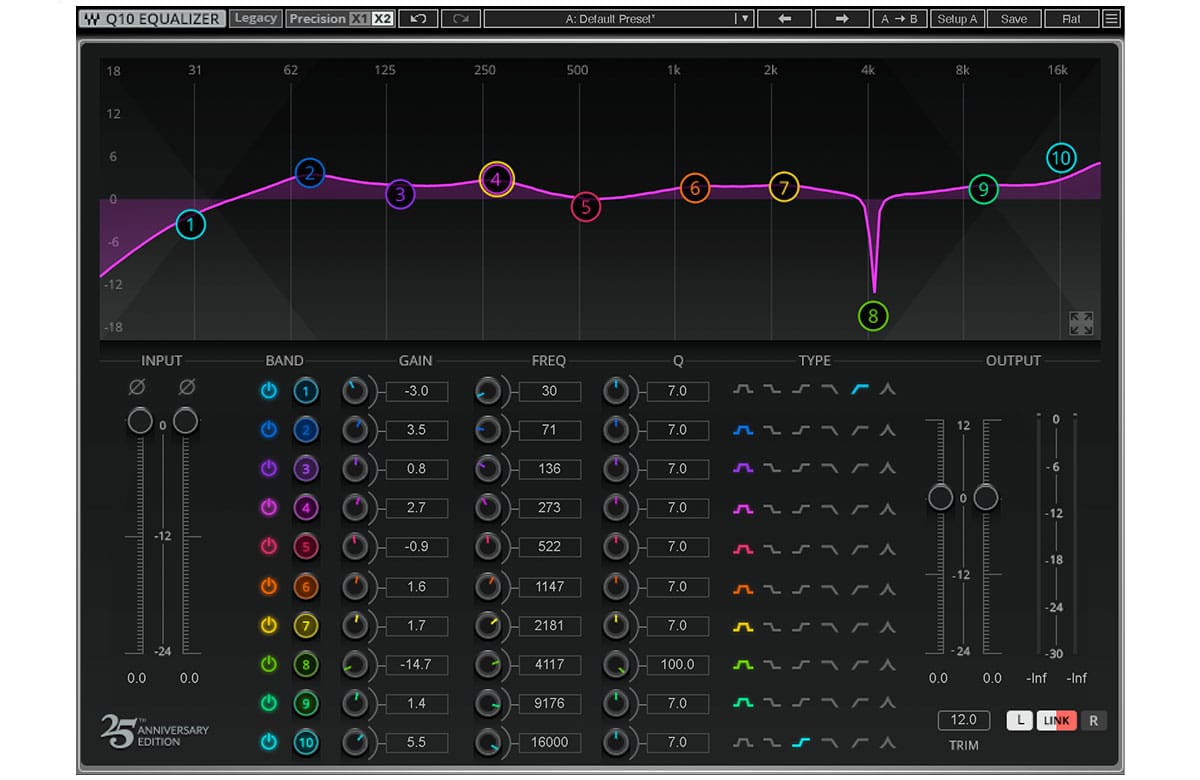Click the band 10 frequency value 16000
Viewport: 1200px width, 780px height.
(x=549, y=743)
